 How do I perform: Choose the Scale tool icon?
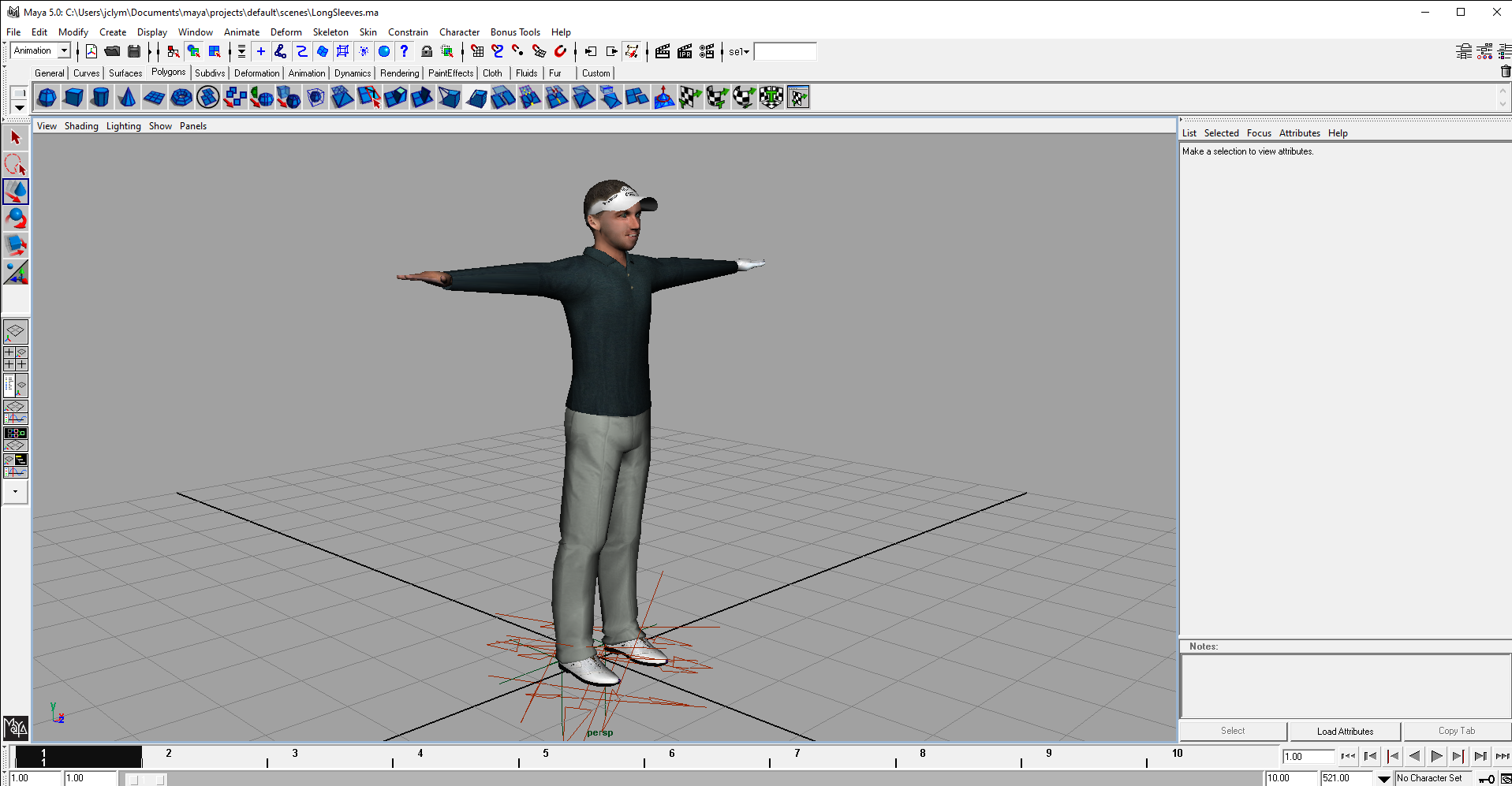16,245
